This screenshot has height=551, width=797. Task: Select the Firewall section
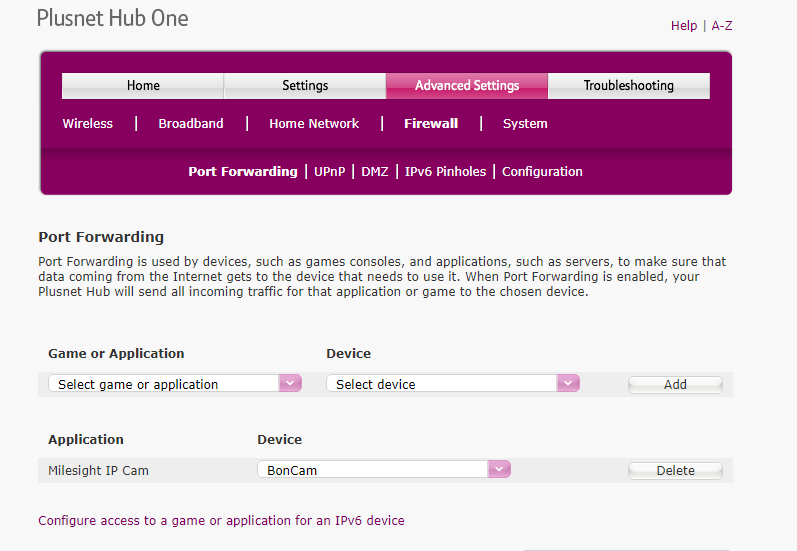(x=431, y=124)
